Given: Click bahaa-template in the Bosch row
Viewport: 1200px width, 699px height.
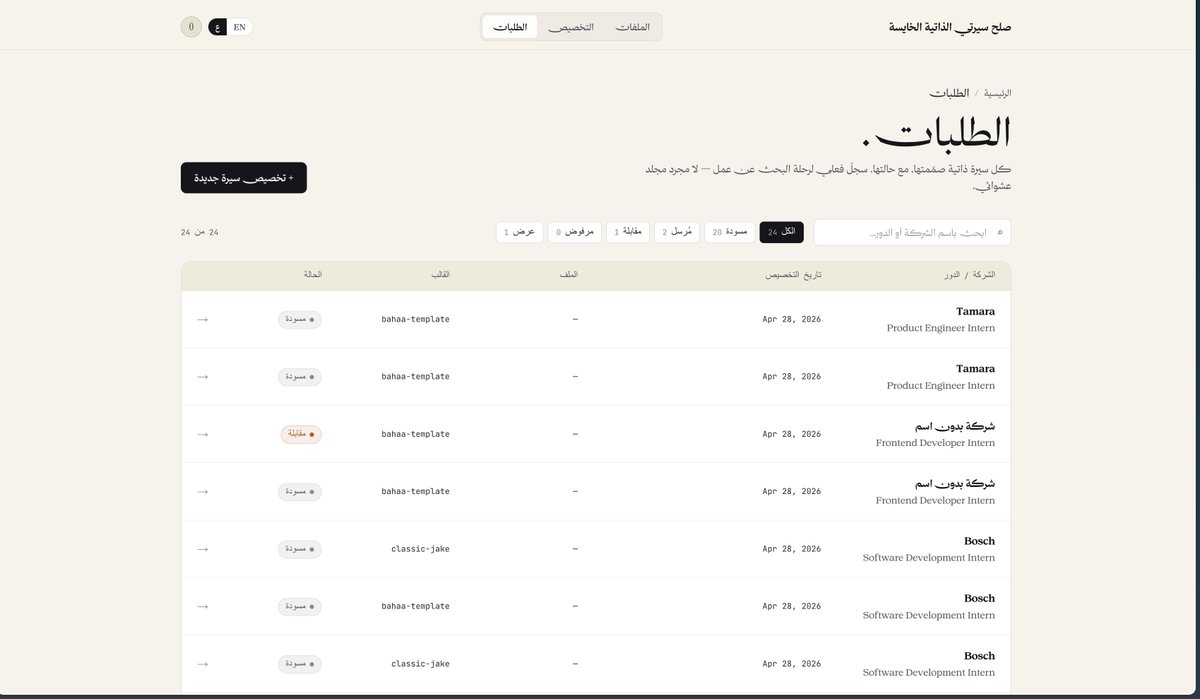Looking at the screenshot, I should click(x=416, y=606).
